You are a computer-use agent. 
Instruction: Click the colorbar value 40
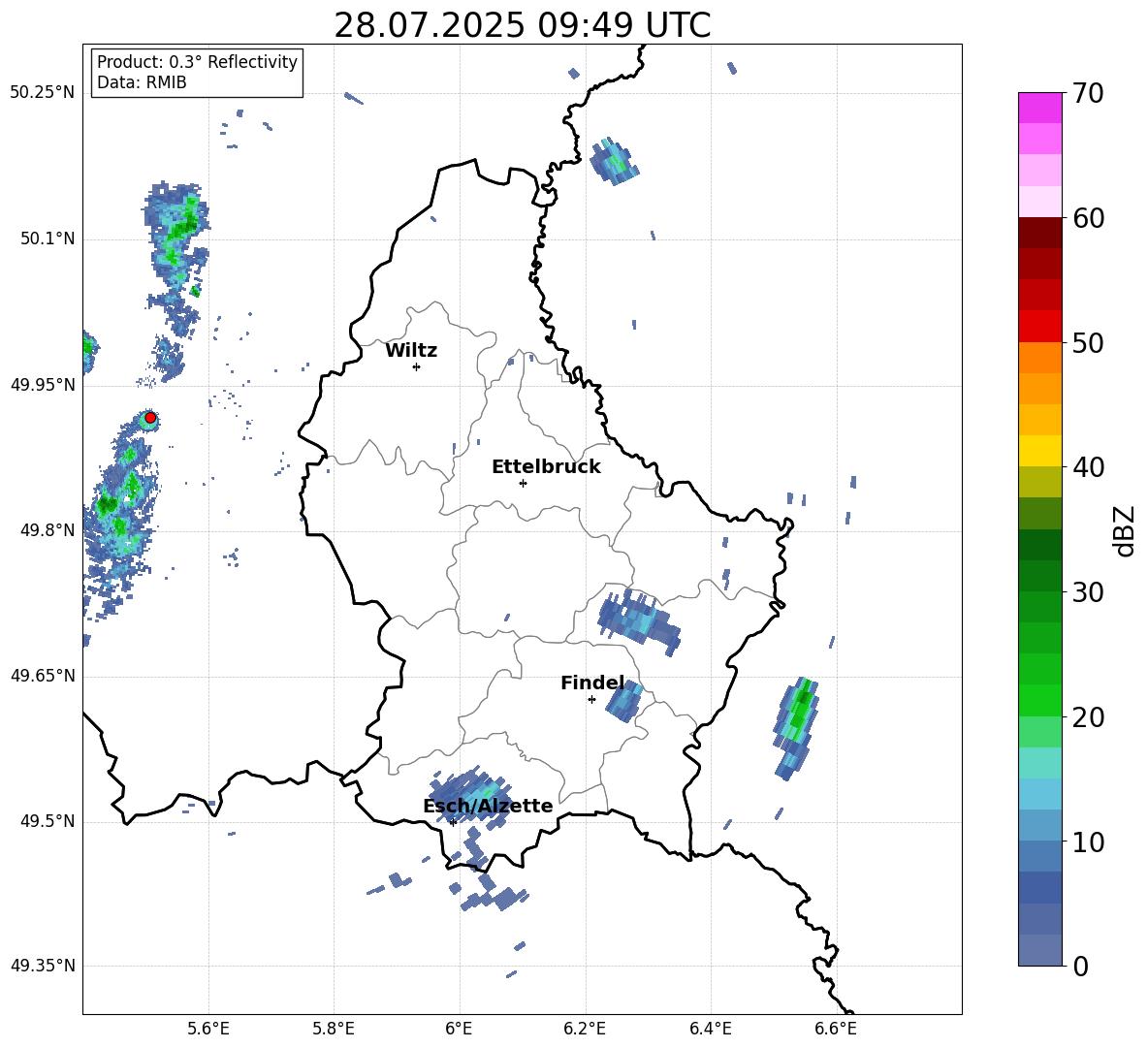coord(1088,467)
